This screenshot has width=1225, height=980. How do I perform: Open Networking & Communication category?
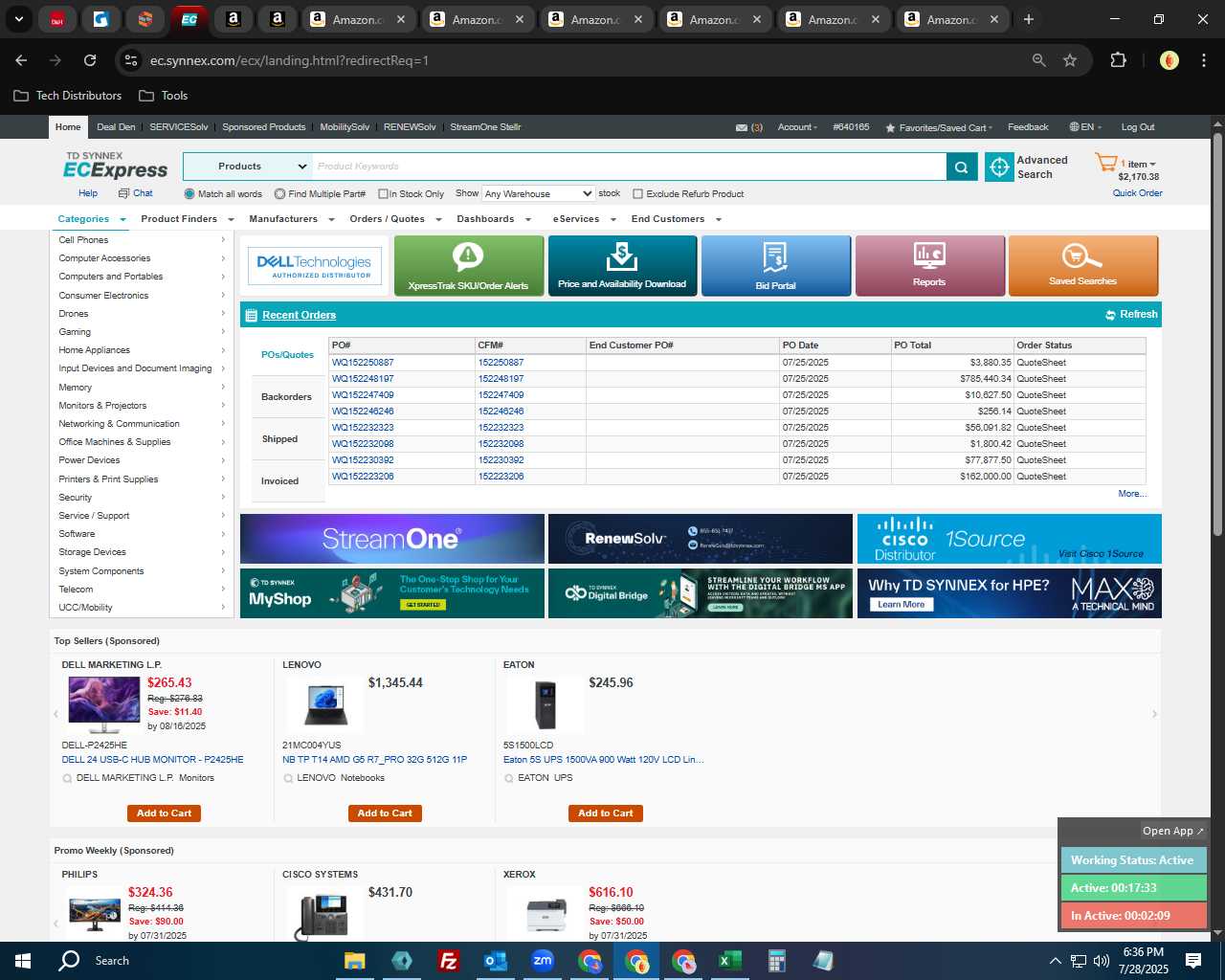tap(120, 424)
